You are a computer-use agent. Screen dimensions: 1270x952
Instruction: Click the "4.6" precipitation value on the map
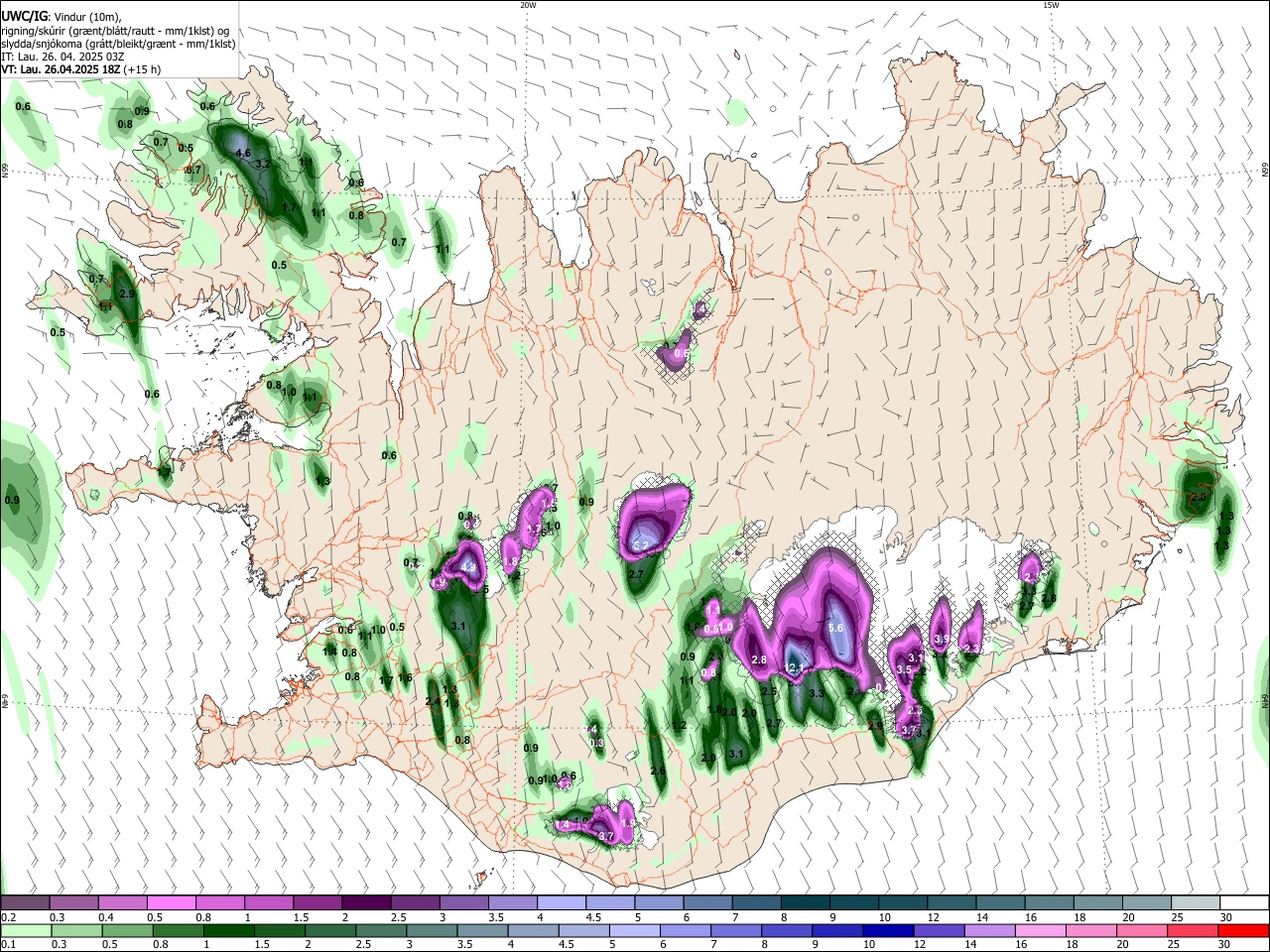coord(242,154)
